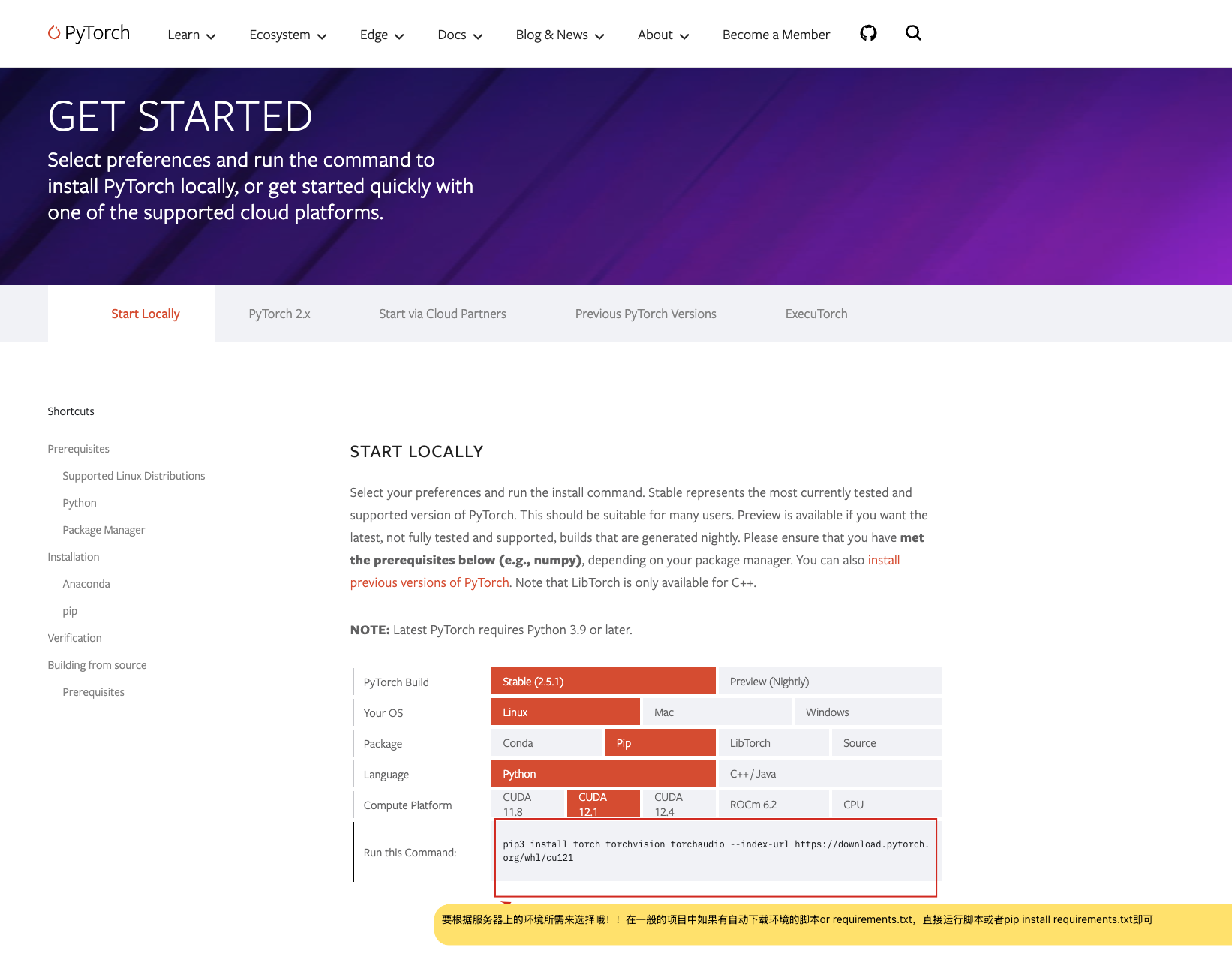Click the 'Your OS' row label
1232x957 pixels.
coord(383,713)
